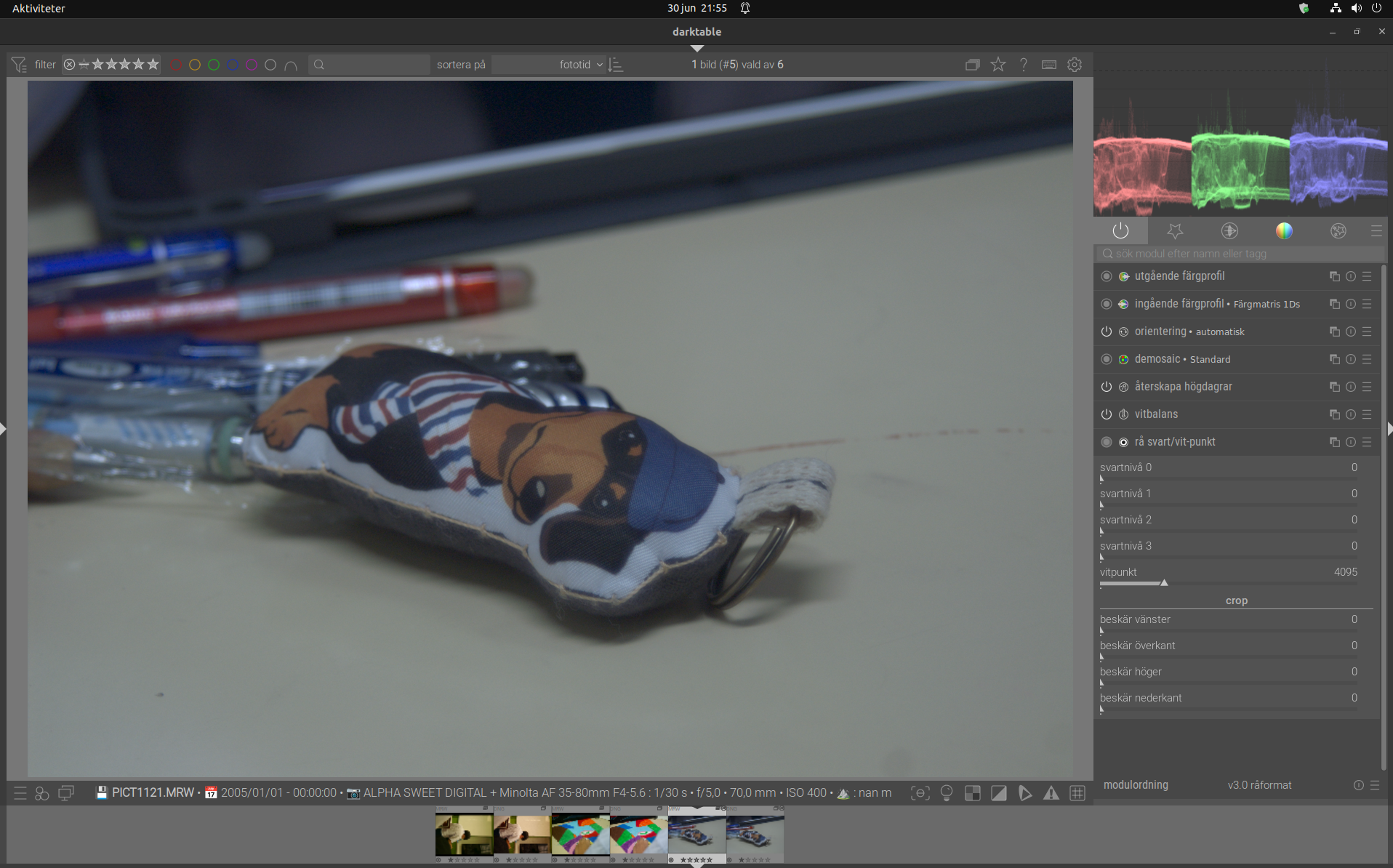Select the first thumbnail in the filmstrip

(x=464, y=835)
